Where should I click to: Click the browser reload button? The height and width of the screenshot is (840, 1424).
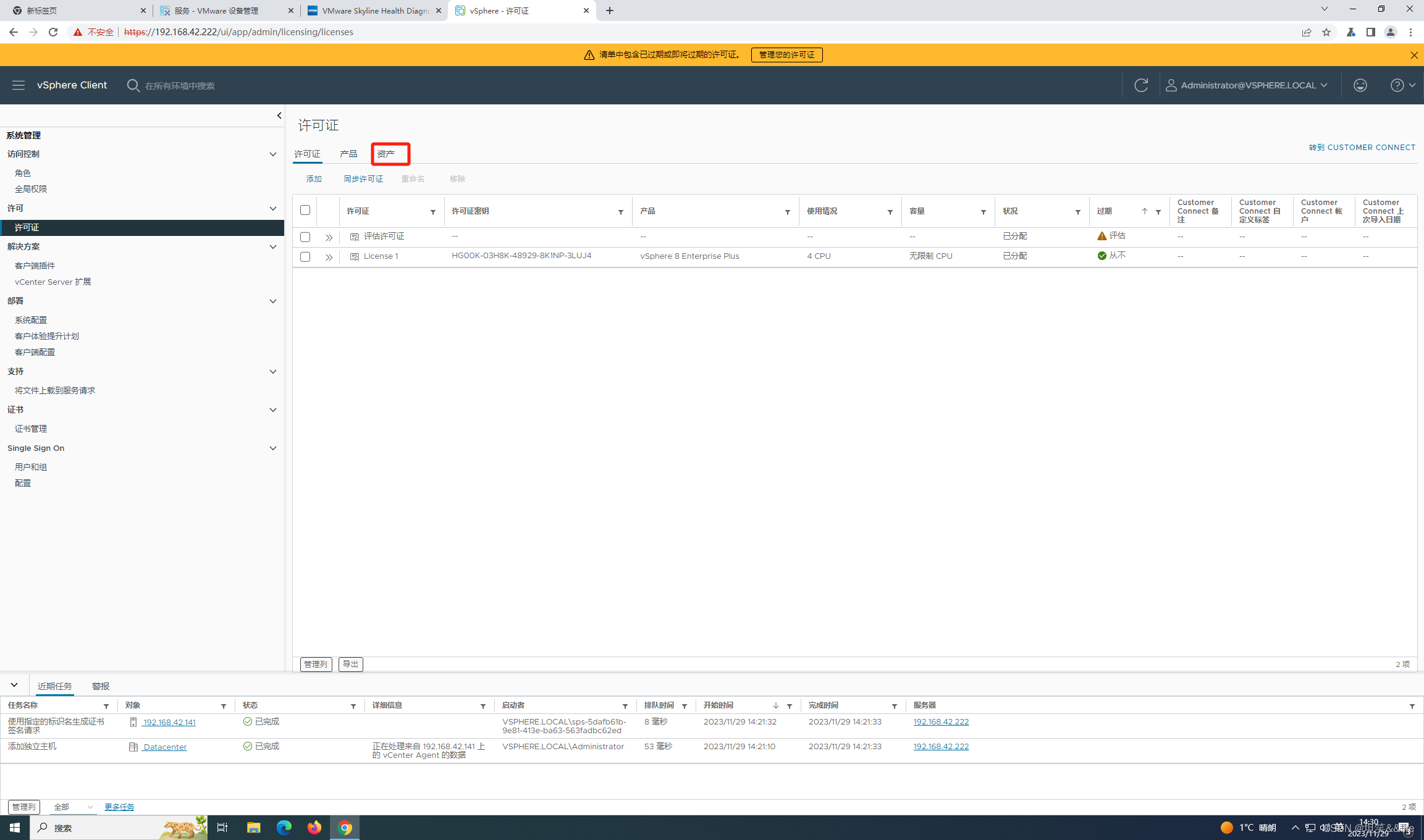[53, 32]
